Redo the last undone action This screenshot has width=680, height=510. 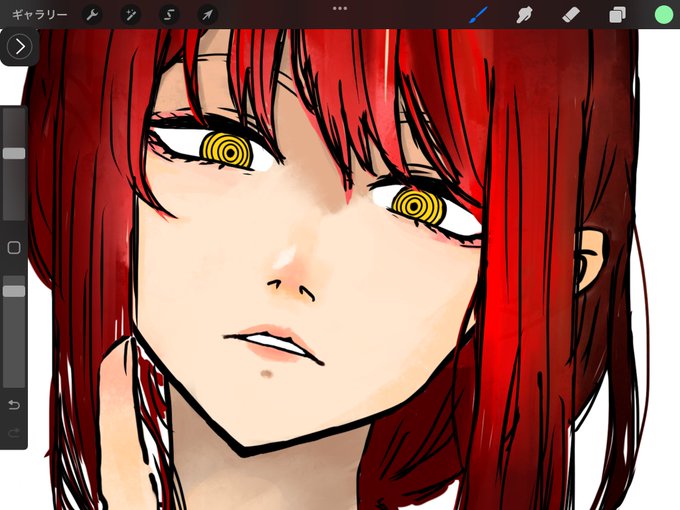[x=14, y=432]
